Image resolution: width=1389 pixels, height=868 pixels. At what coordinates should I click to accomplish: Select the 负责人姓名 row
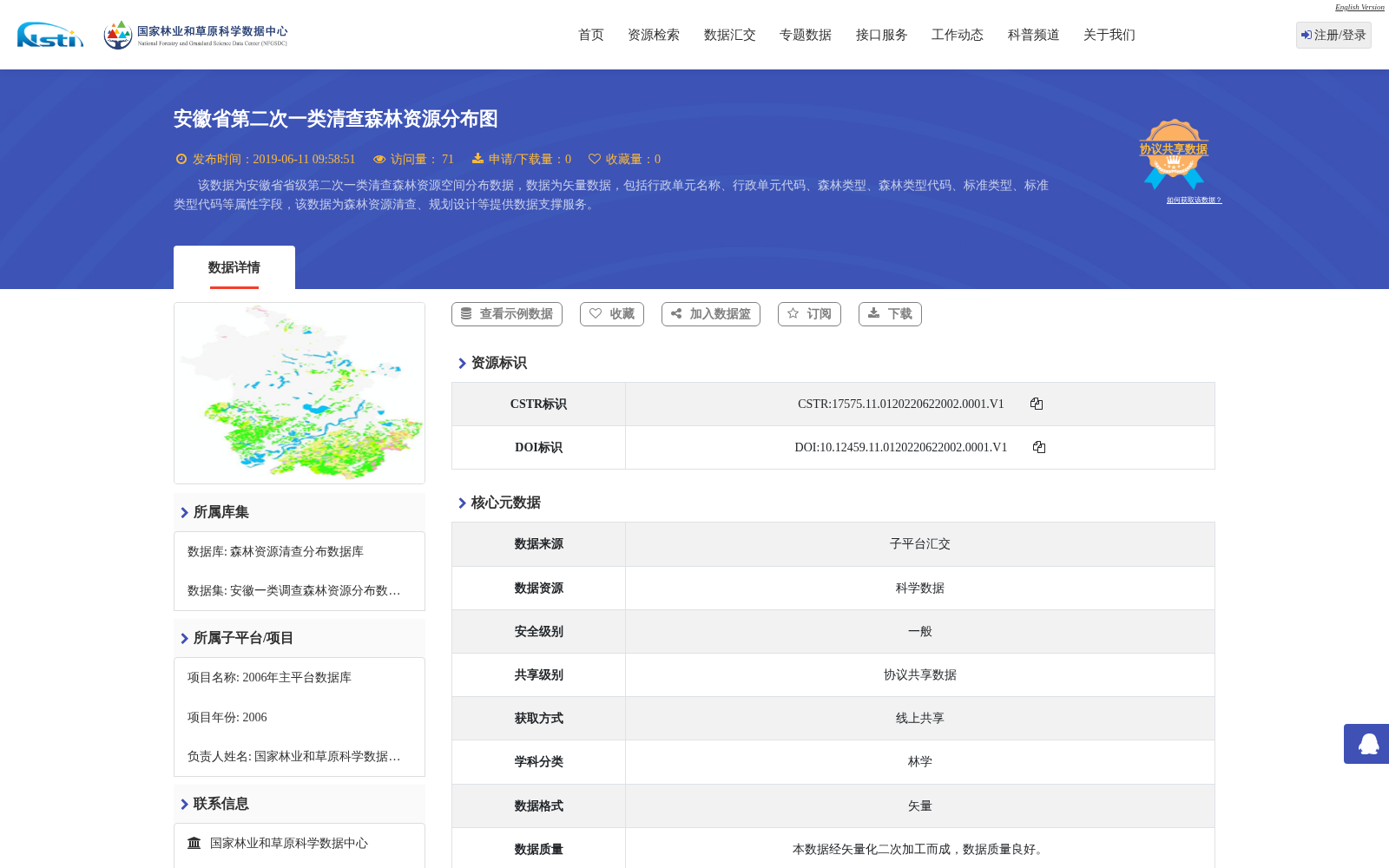pos(294,756)
